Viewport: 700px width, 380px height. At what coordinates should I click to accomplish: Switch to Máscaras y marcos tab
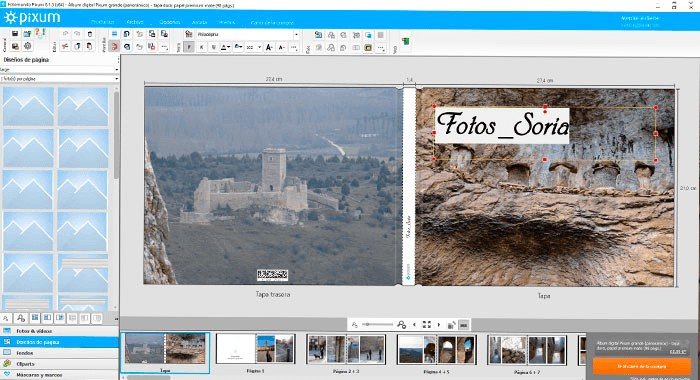[x=59, y=375]
